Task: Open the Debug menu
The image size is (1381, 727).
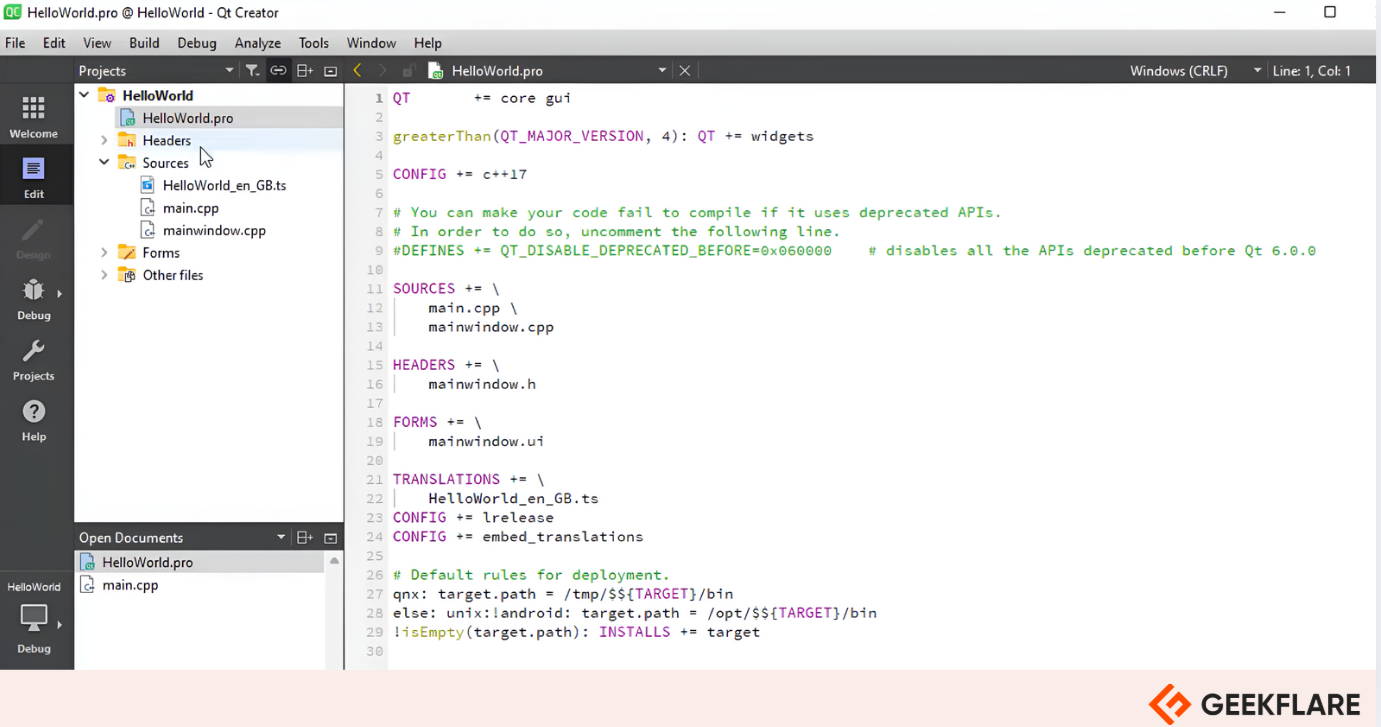Action: (197, 43)
